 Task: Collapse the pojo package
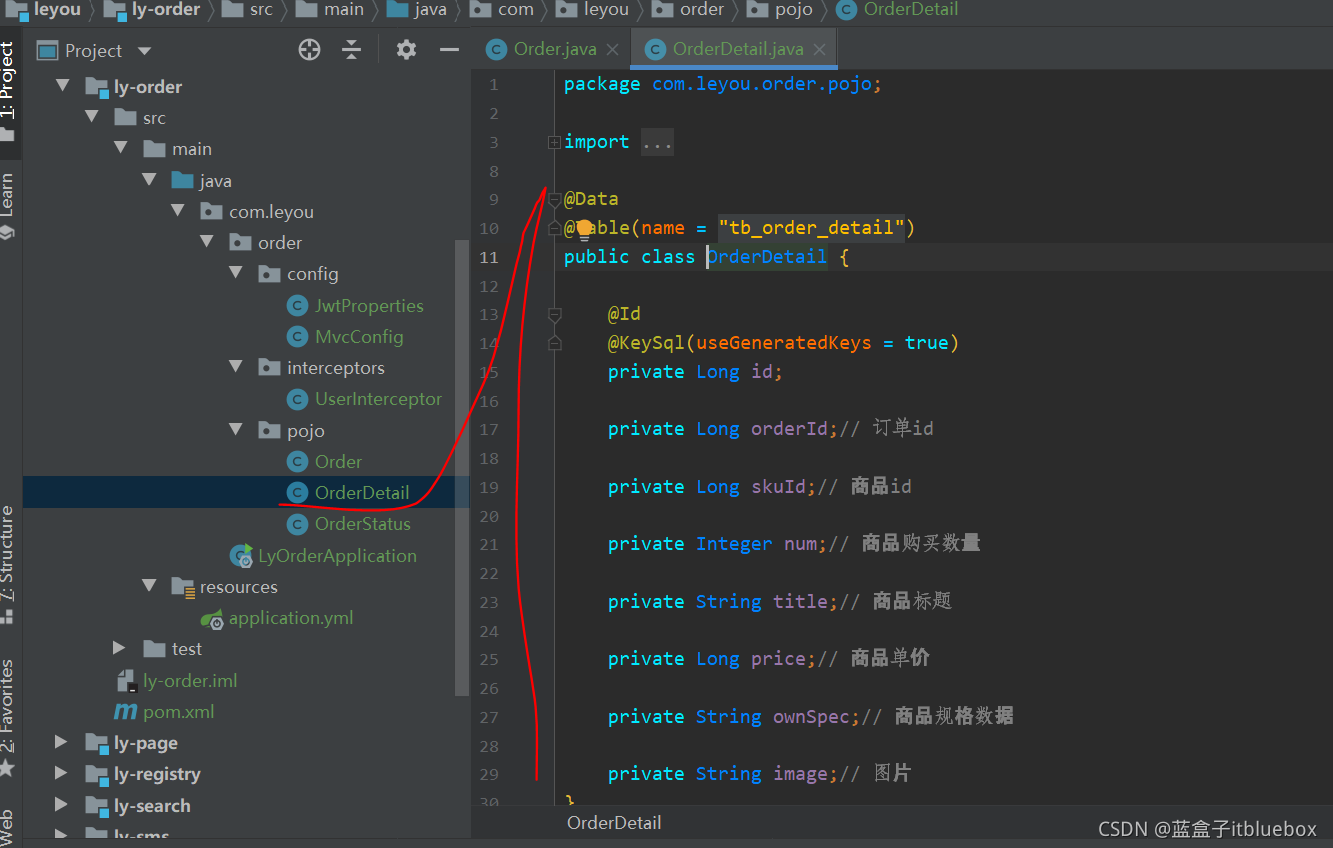click(236, 430)
